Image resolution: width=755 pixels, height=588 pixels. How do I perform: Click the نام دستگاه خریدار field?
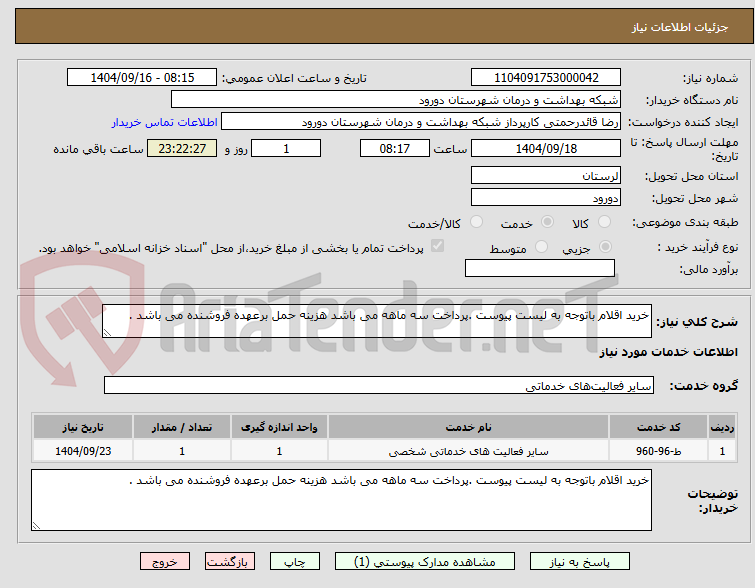pos(396,100)
